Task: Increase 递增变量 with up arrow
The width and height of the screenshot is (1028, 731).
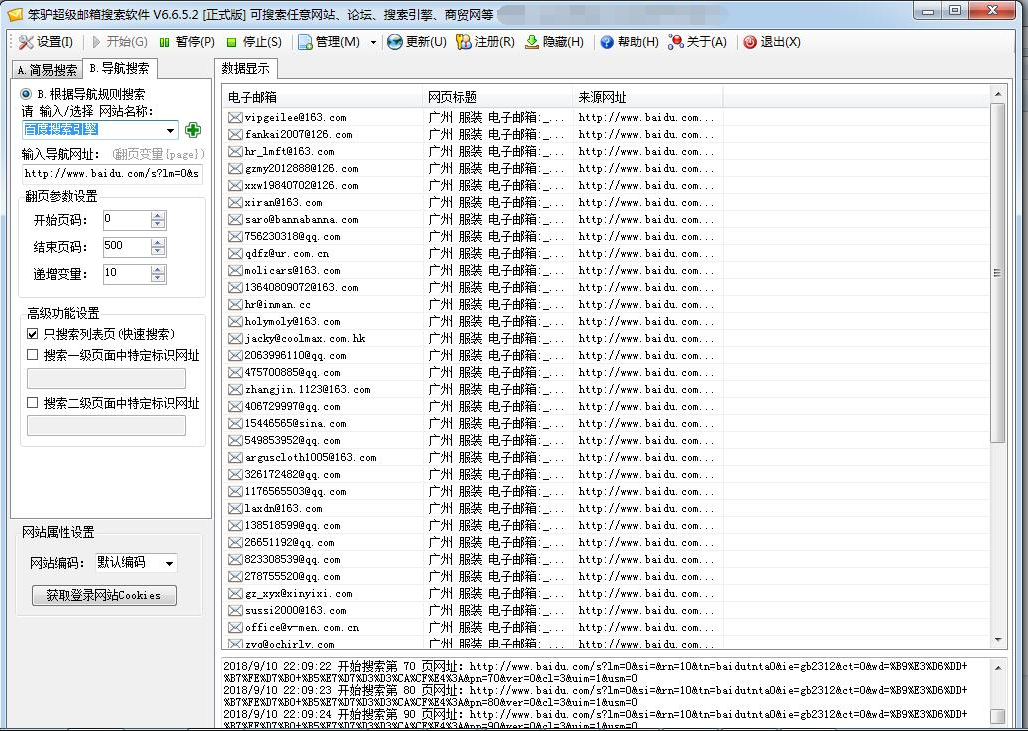Action: [158, 269]
